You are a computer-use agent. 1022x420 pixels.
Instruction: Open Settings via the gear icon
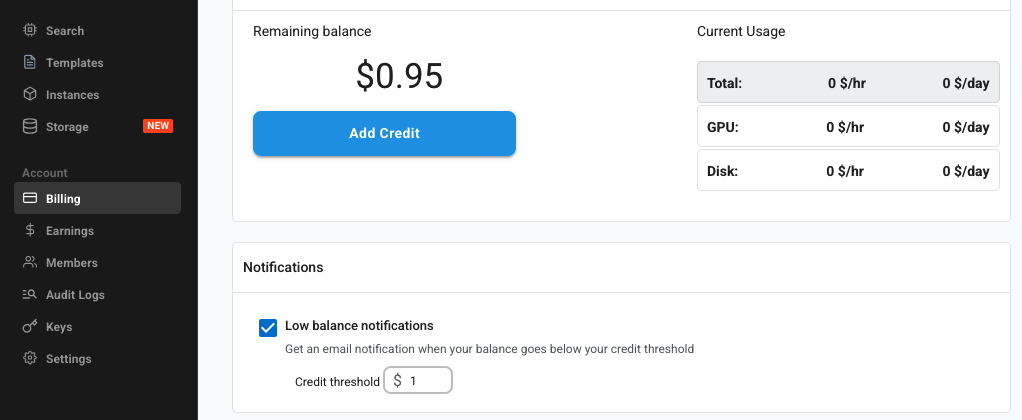[x=30, y=359]
